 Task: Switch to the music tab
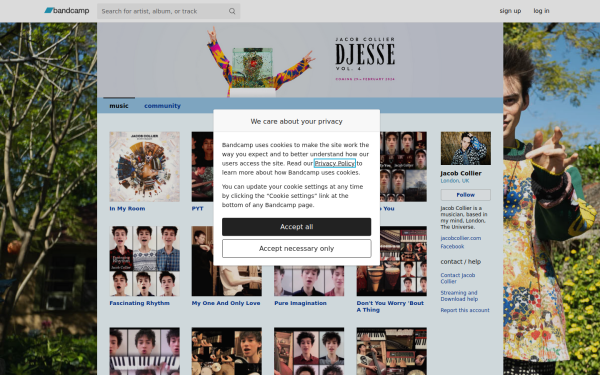click(x=119, y=106)
